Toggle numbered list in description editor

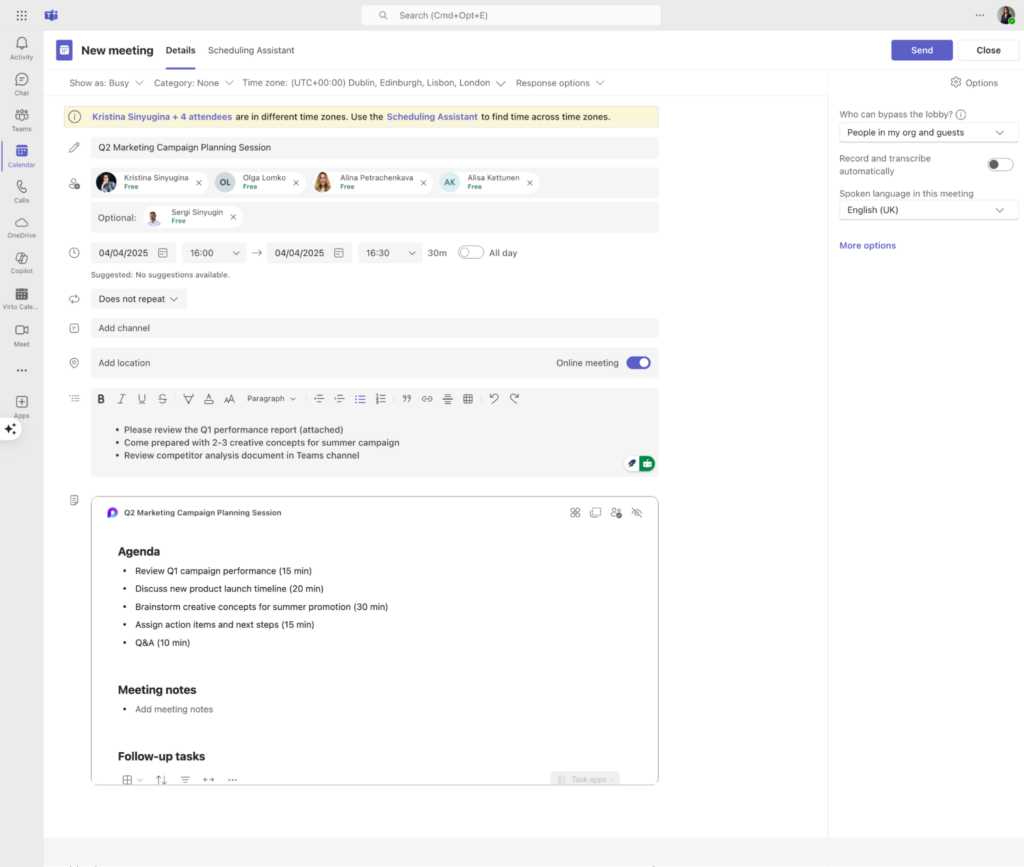click(381, 399)
